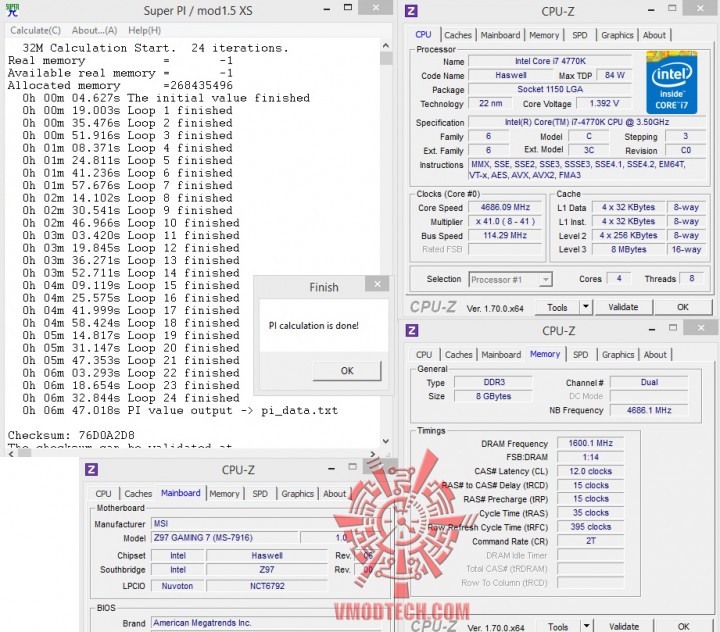Switch to SPD tab in top CPU-Z window
This screenshot has width=720, height=632.
(579, 35)
